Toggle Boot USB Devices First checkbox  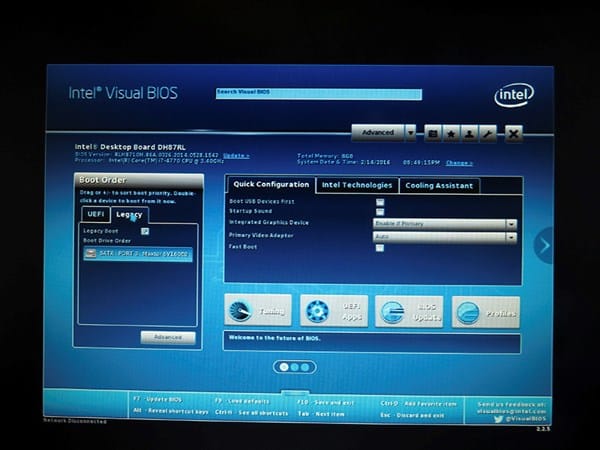[x=380, y=202]
